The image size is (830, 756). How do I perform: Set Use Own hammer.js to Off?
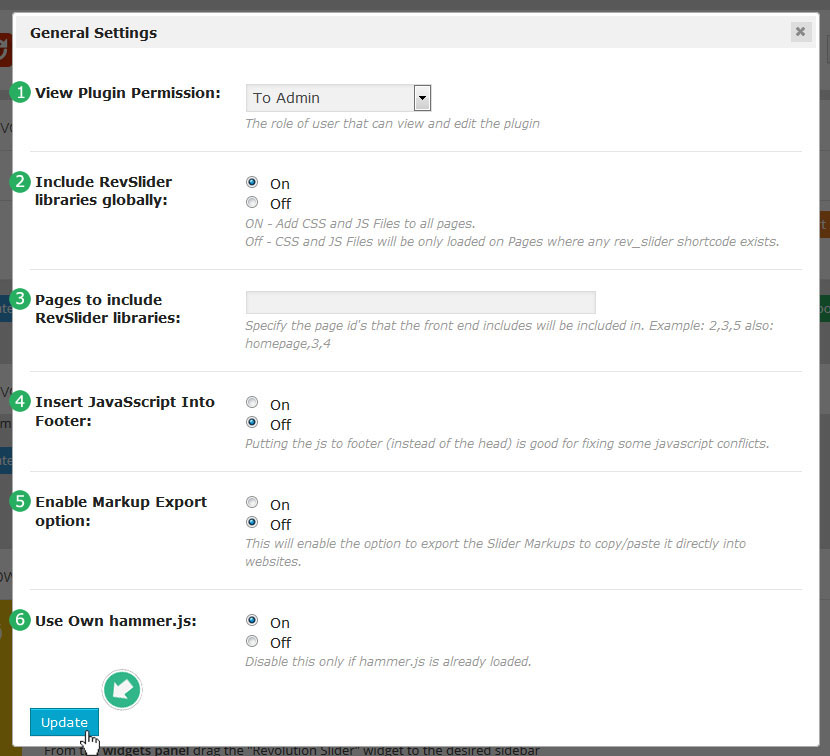pos(252,642)
